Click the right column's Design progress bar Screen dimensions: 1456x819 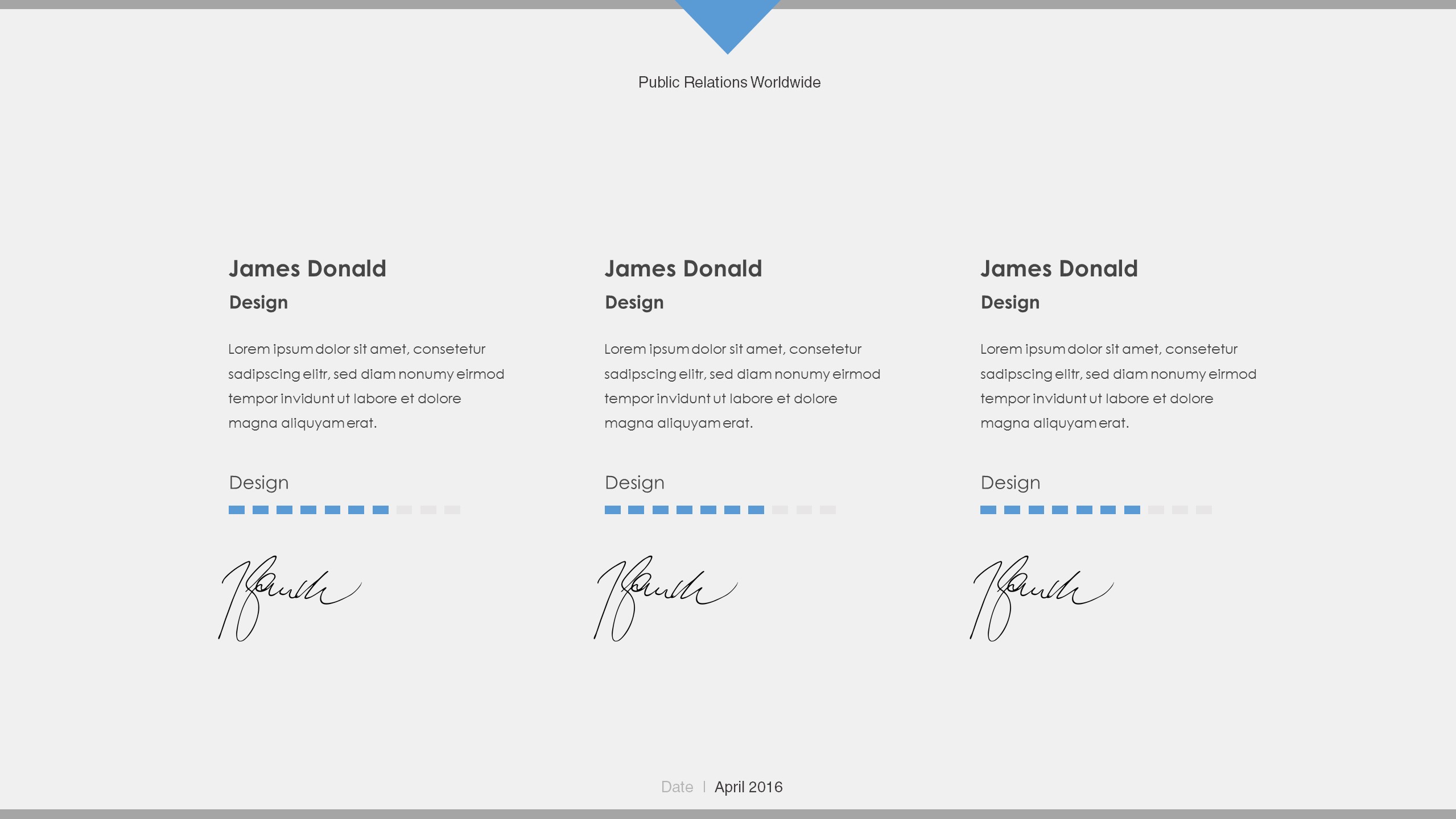point(1096,510)
